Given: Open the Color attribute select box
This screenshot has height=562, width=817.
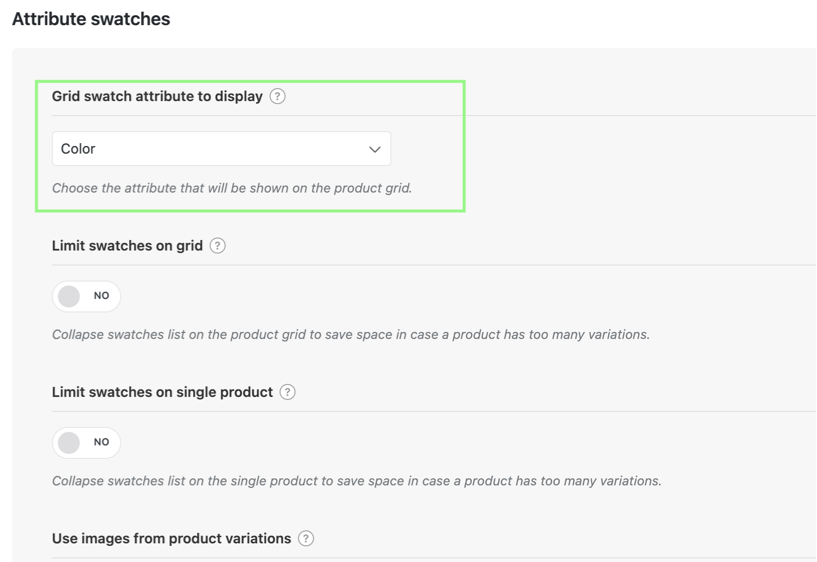Looking at the screenshot, I should coord(221,149).
